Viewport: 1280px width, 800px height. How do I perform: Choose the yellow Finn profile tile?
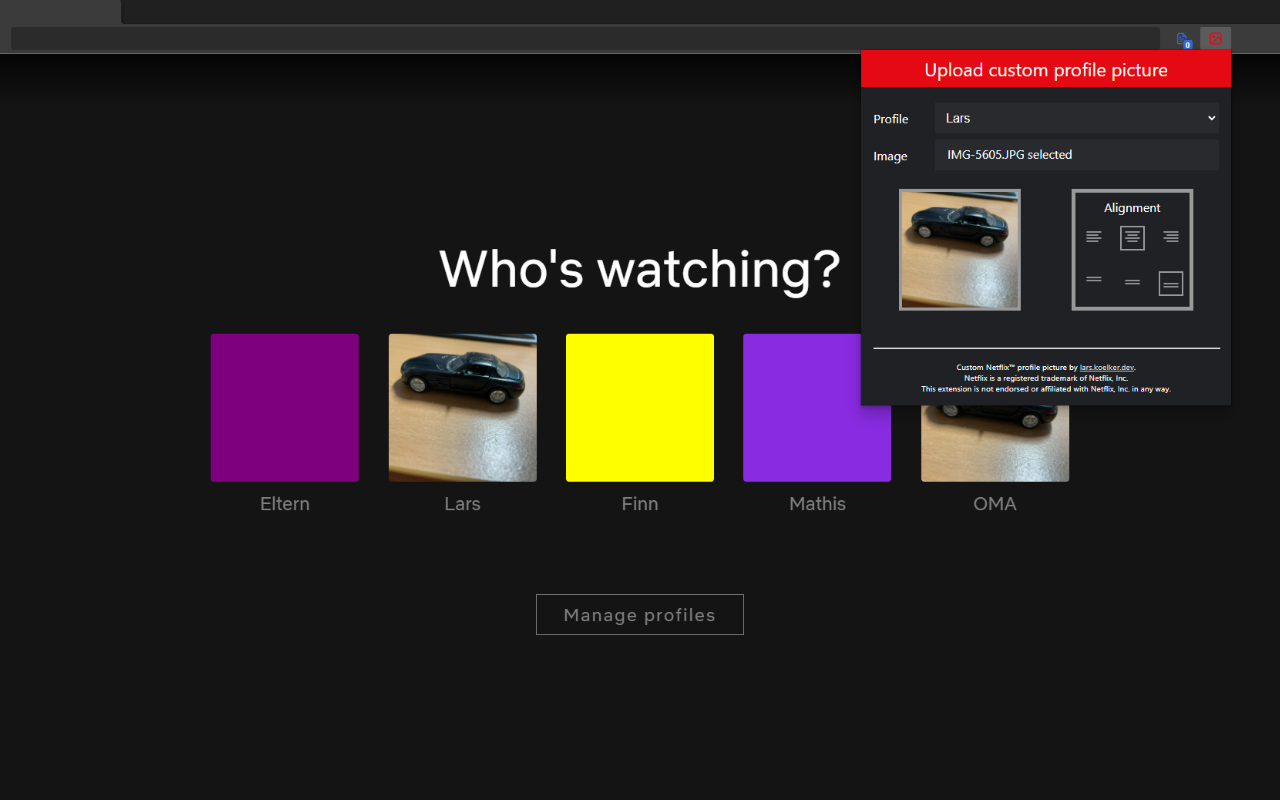(x=640, y=408)
